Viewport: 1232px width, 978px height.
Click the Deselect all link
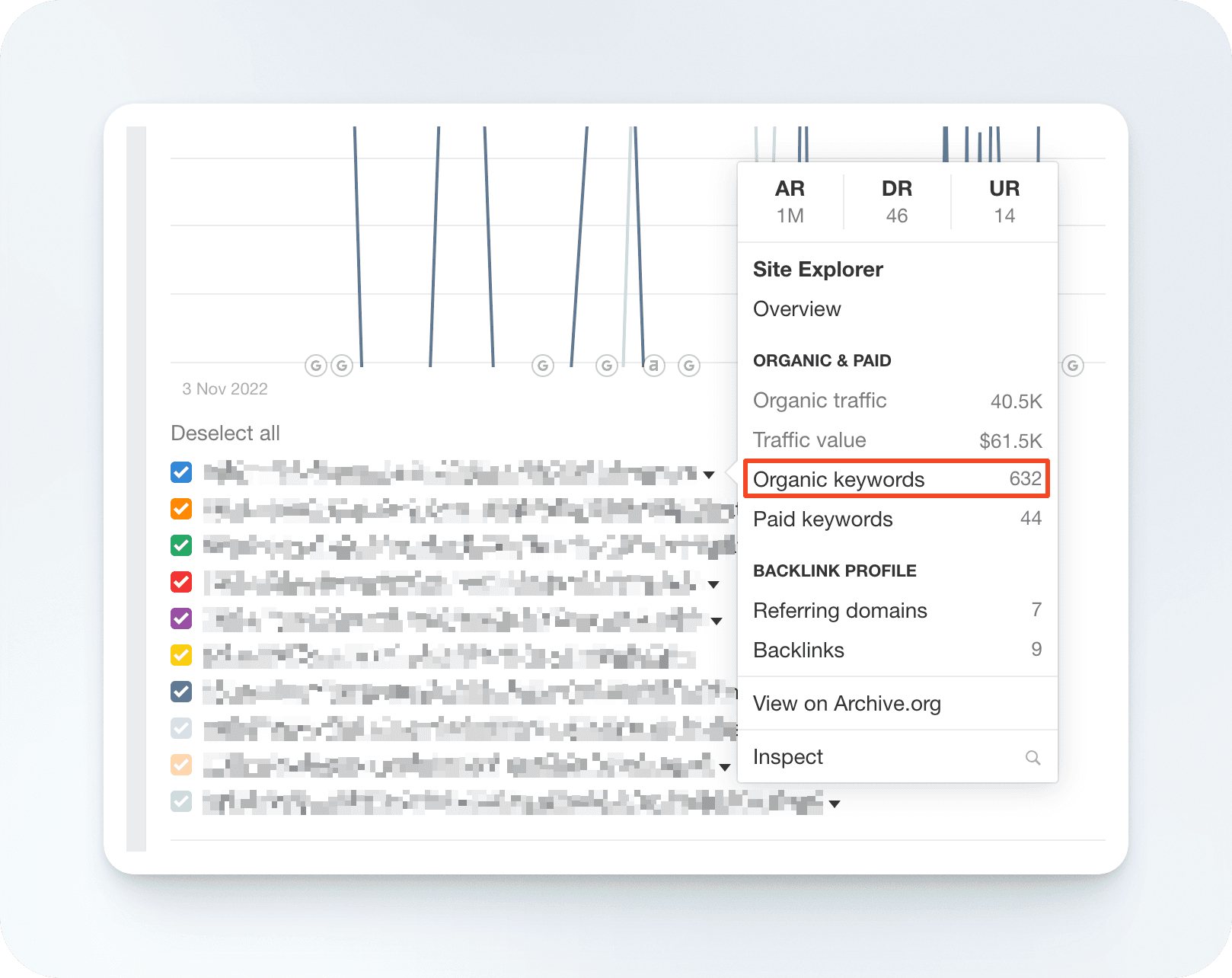225,433
